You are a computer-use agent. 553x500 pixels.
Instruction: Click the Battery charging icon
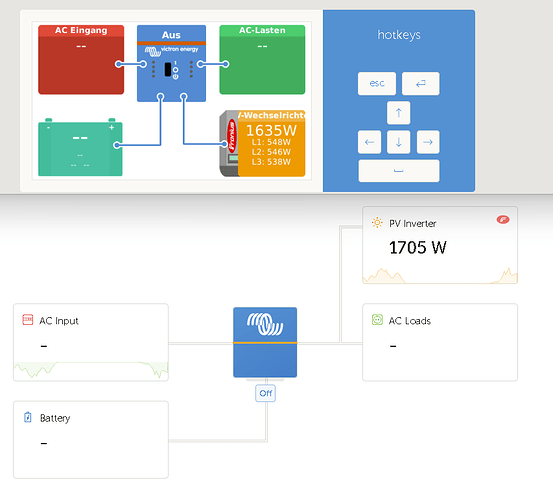28,417
